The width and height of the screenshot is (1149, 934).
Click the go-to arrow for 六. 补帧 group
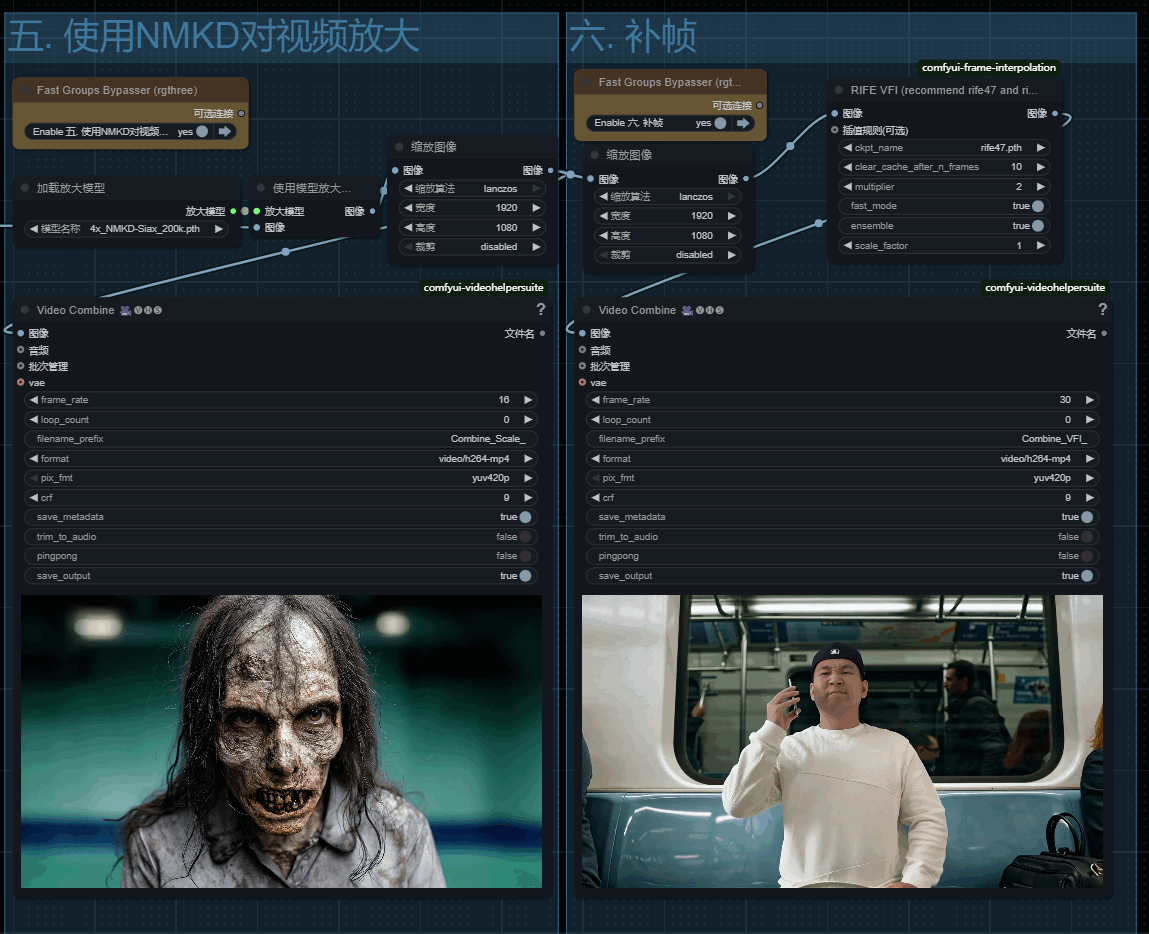(743, 123)
